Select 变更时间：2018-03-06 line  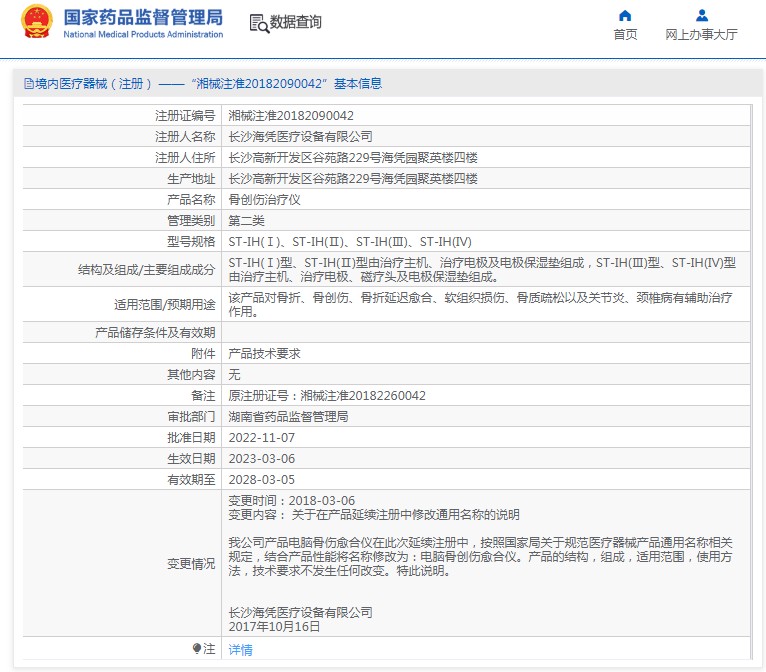tap(292, 501)
